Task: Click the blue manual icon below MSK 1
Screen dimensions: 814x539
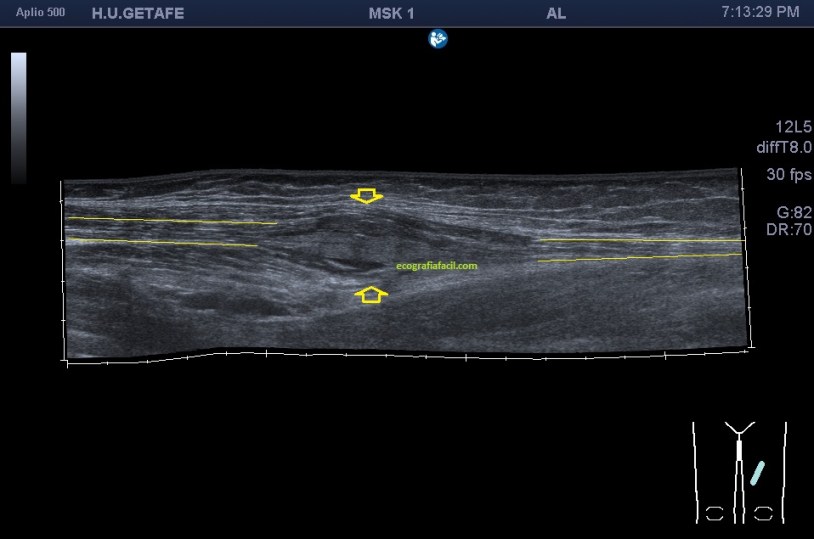Action: (438, 39)
